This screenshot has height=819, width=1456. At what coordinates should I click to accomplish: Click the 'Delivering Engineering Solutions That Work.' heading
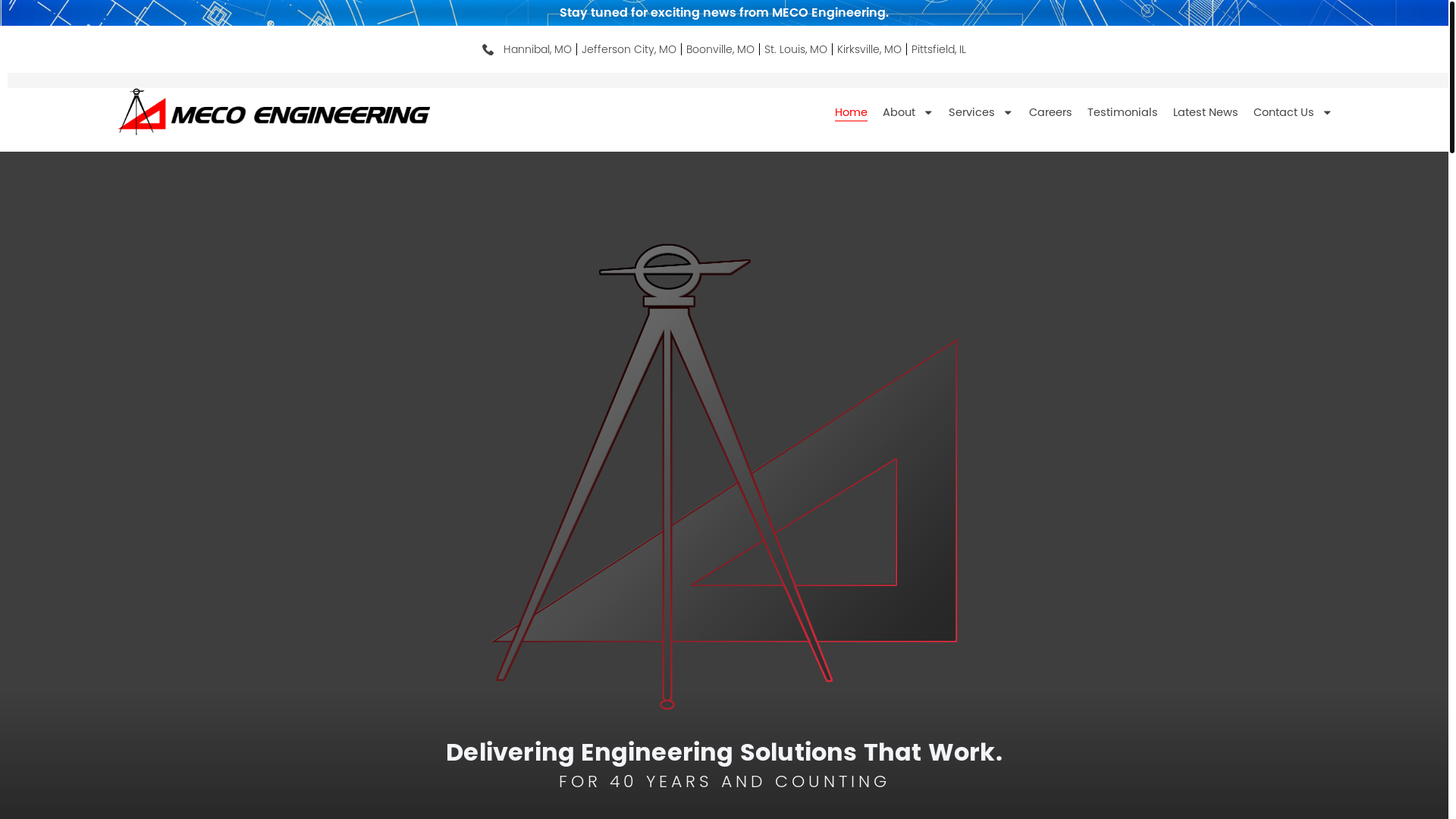[x=724, y=752]
